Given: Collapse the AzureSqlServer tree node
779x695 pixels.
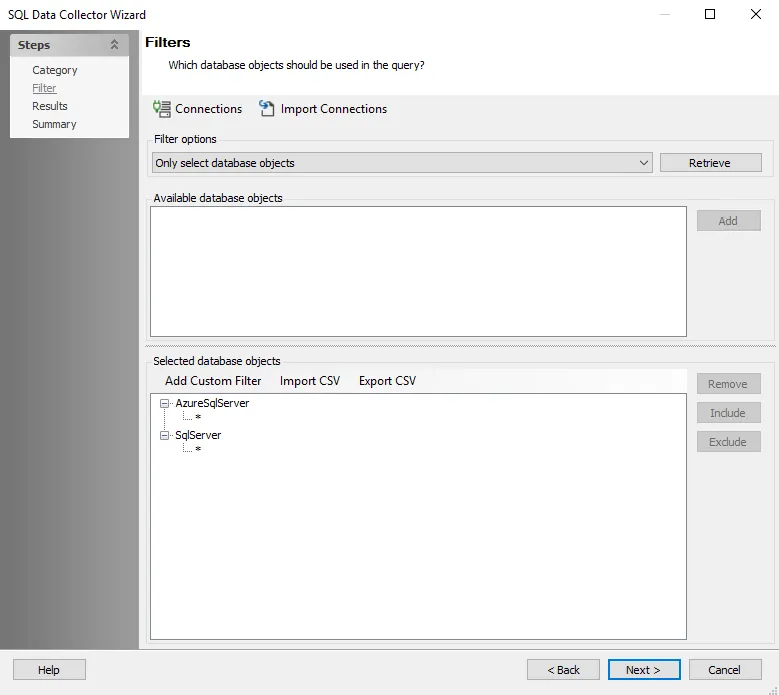Looking at the screenshot, I should (x=164, y=403).
